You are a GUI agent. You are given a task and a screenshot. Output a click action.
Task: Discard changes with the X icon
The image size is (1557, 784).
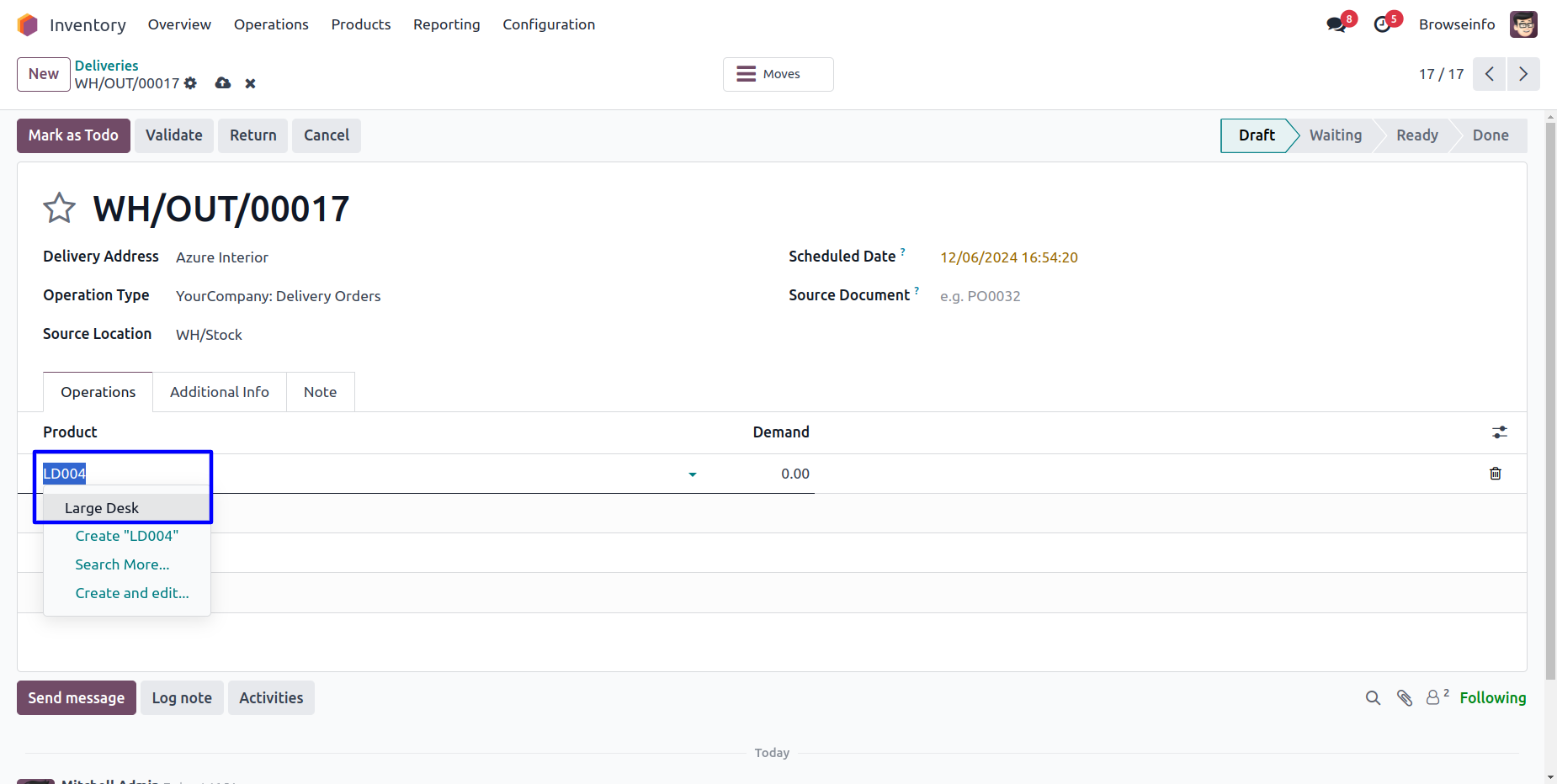(x=250, y=83)
